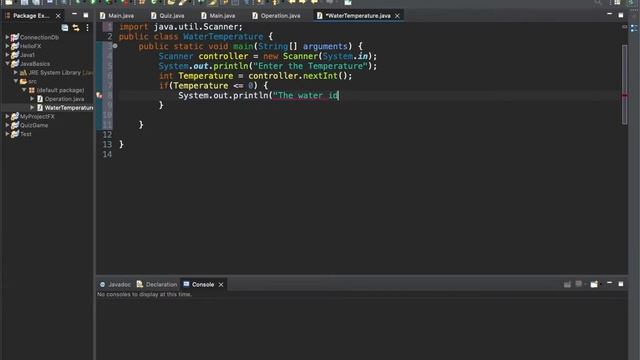Maximize the Package Explorer panel
The image size is (640, 360).
click(86, 15)
